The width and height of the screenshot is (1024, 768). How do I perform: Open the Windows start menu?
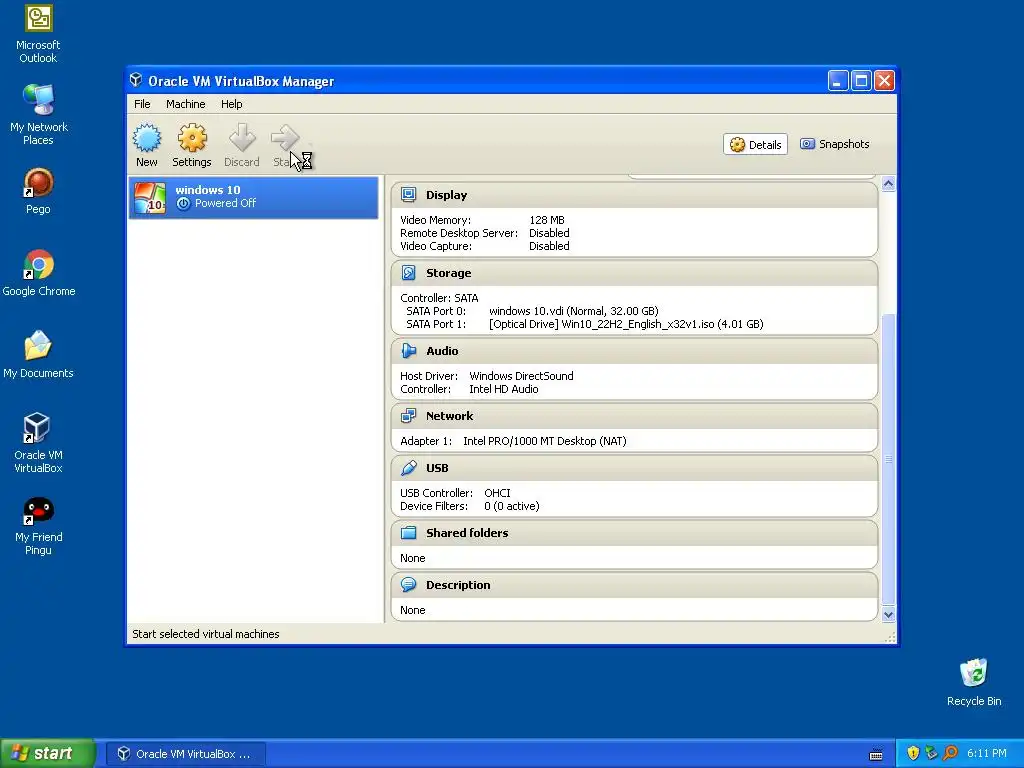(48, 754)
